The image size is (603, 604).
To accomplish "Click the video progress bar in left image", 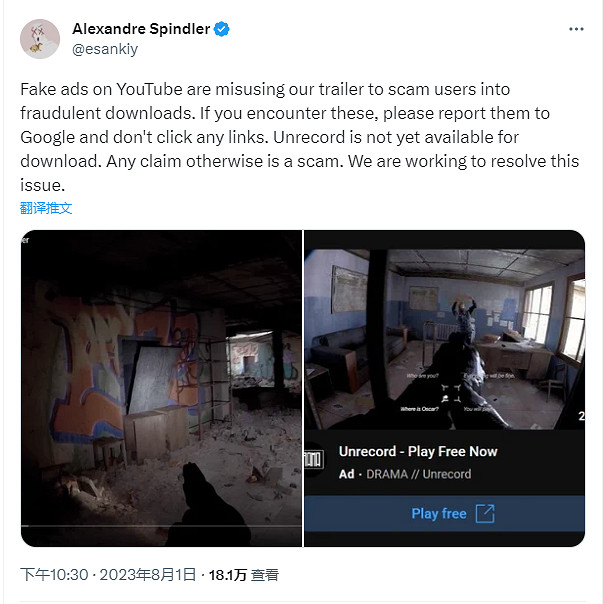I will click(x=161, y=526).
